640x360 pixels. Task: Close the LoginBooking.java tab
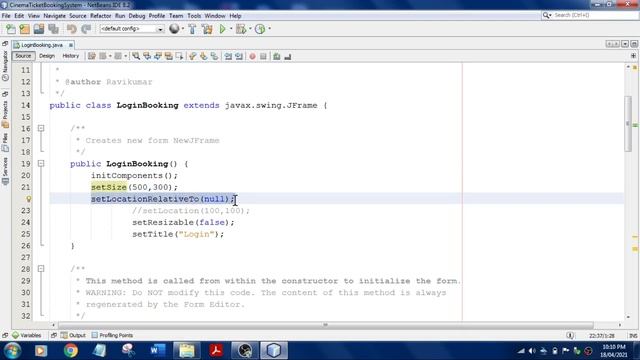[71, 45]
